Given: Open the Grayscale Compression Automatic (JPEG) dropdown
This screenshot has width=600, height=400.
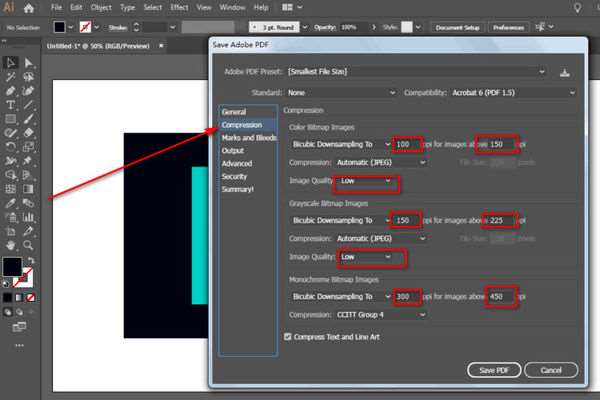Looking at the screenshot, I should (381, 238).
